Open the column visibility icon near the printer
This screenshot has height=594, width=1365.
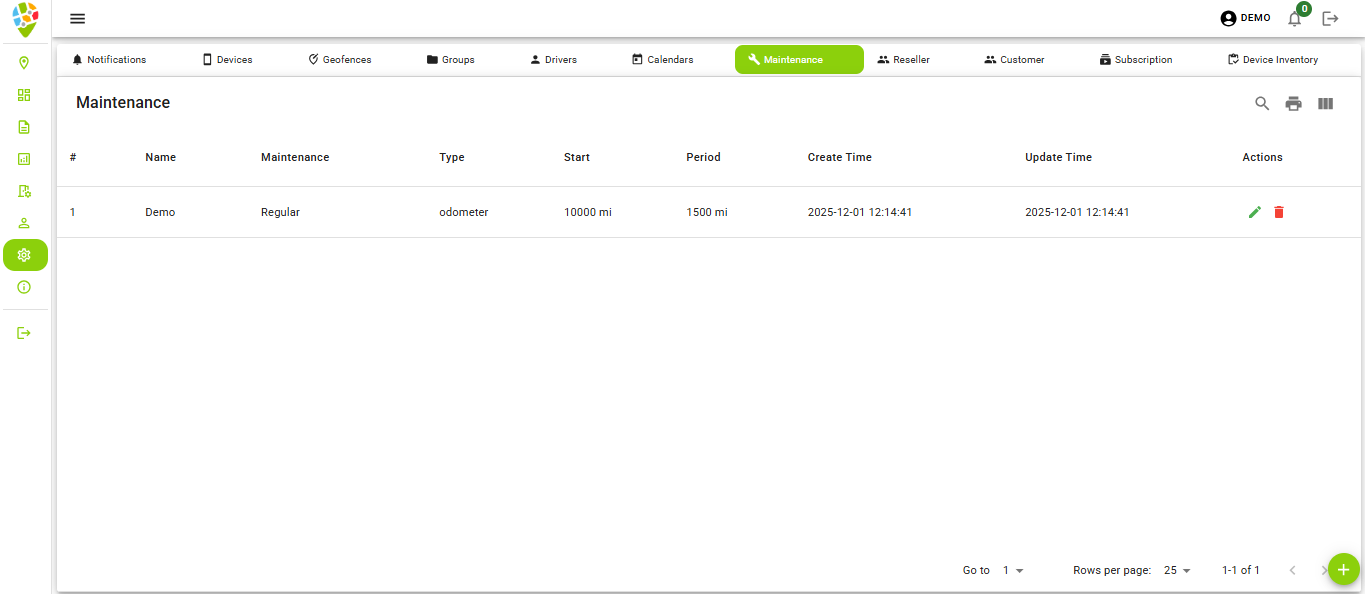1325,103
